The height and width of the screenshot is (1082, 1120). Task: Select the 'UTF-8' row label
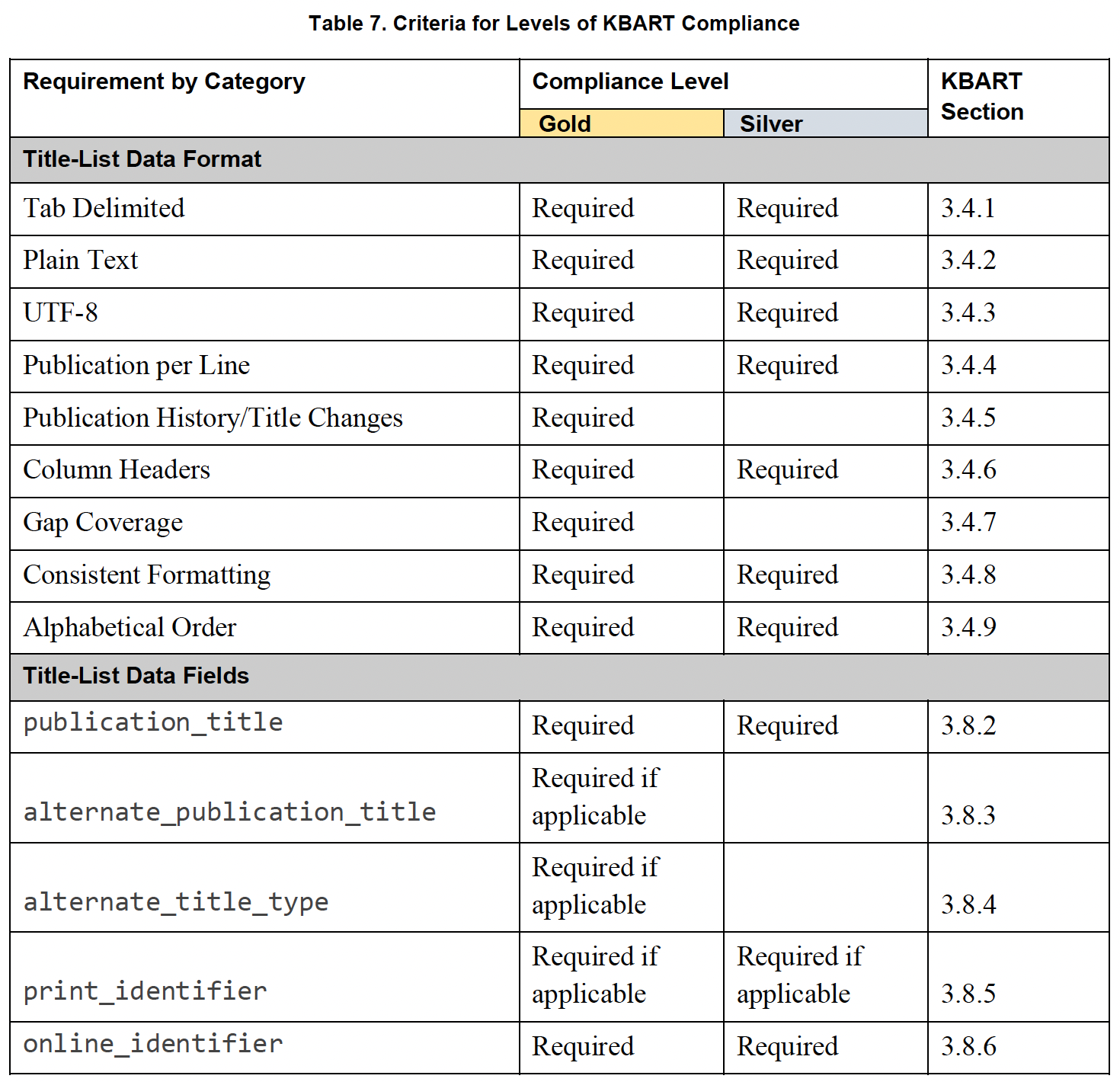pos(60,312)
